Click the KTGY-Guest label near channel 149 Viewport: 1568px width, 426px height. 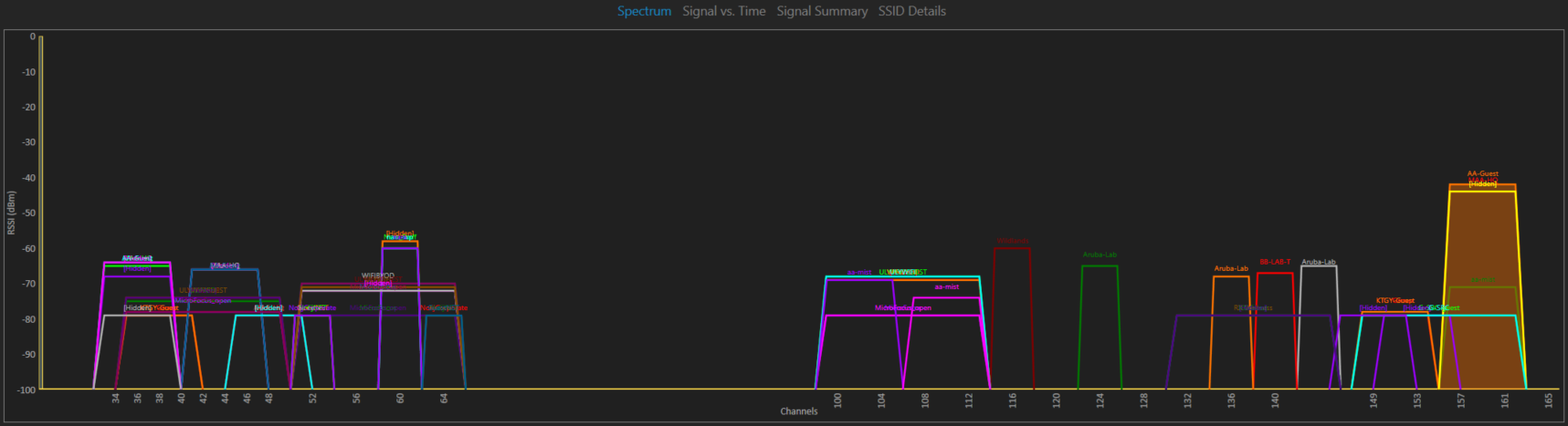point(1395,301)
